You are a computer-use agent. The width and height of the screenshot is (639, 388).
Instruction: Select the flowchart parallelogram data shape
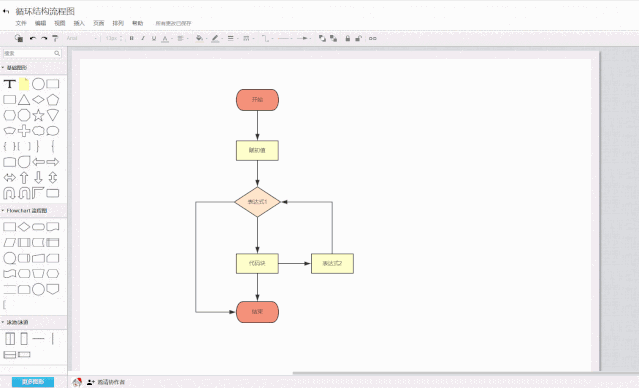pyautogui.click(x=9, y=242)
